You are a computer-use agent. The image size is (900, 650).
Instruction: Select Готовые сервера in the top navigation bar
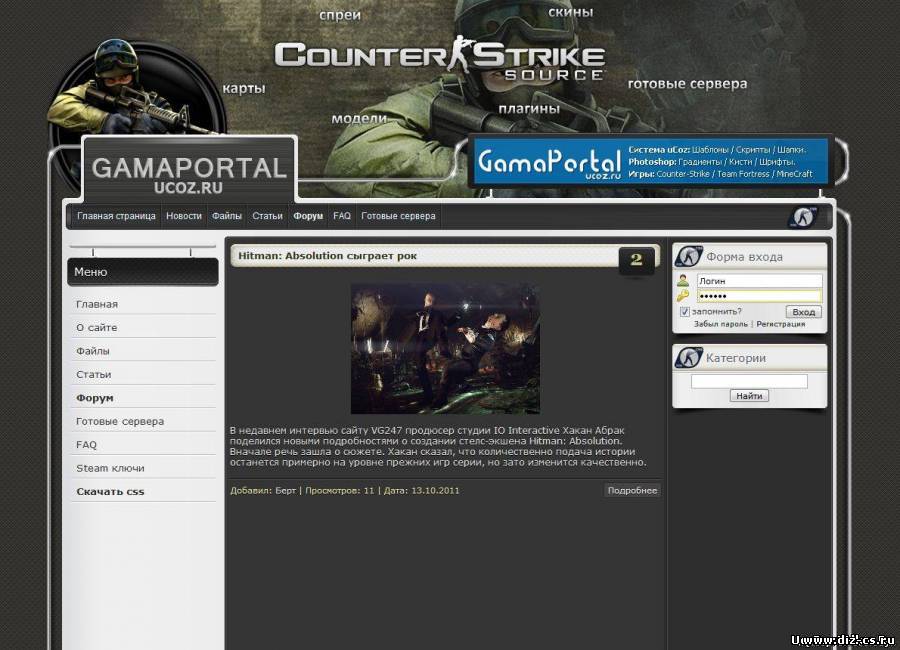(x=398, y=216)
